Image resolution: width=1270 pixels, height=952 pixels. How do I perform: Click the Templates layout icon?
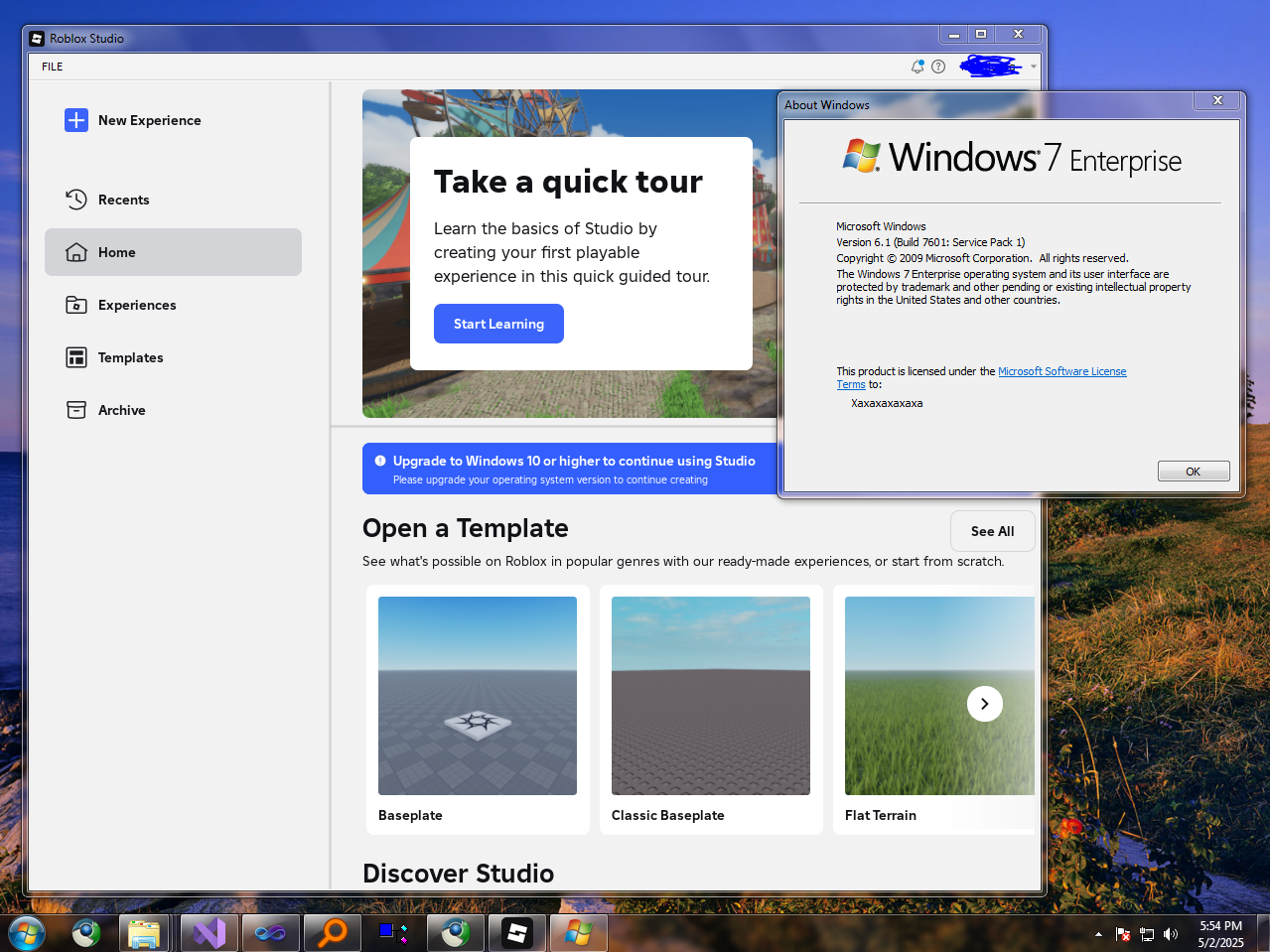(x=76, y=357)
